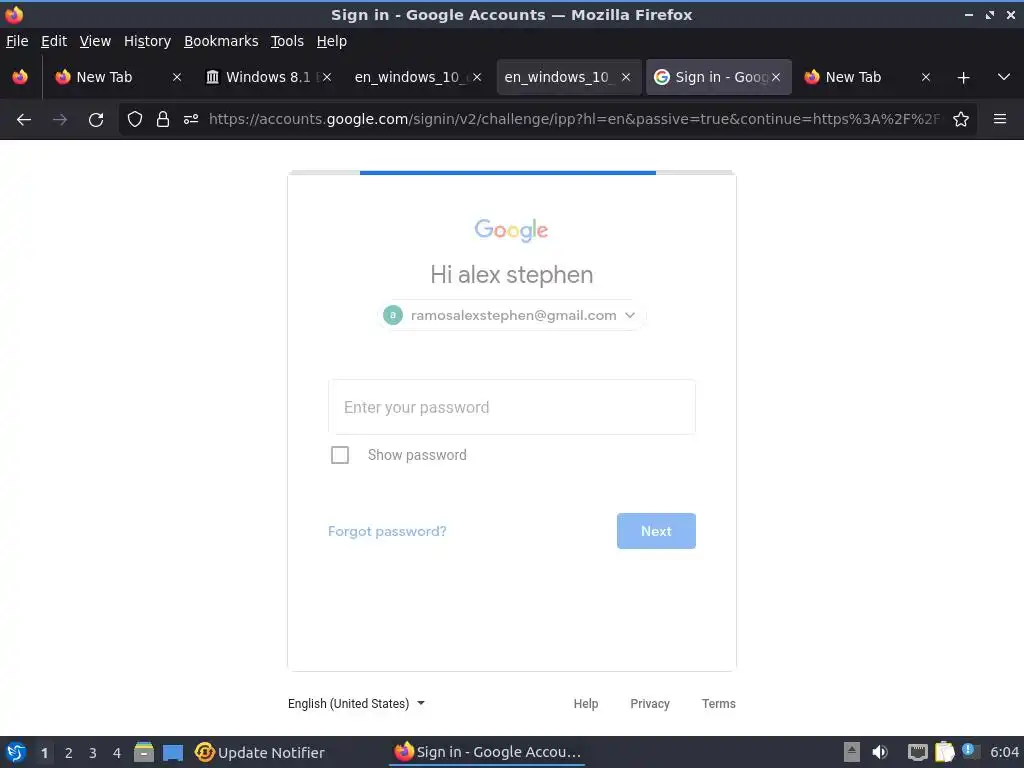Show site security padlock info
The image size is (1024, 768).
tap(163, 119)
